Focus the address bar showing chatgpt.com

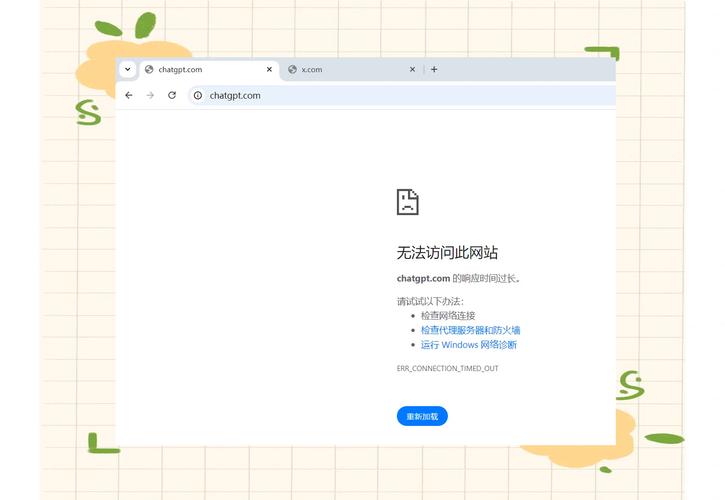(x=401, y=95)
